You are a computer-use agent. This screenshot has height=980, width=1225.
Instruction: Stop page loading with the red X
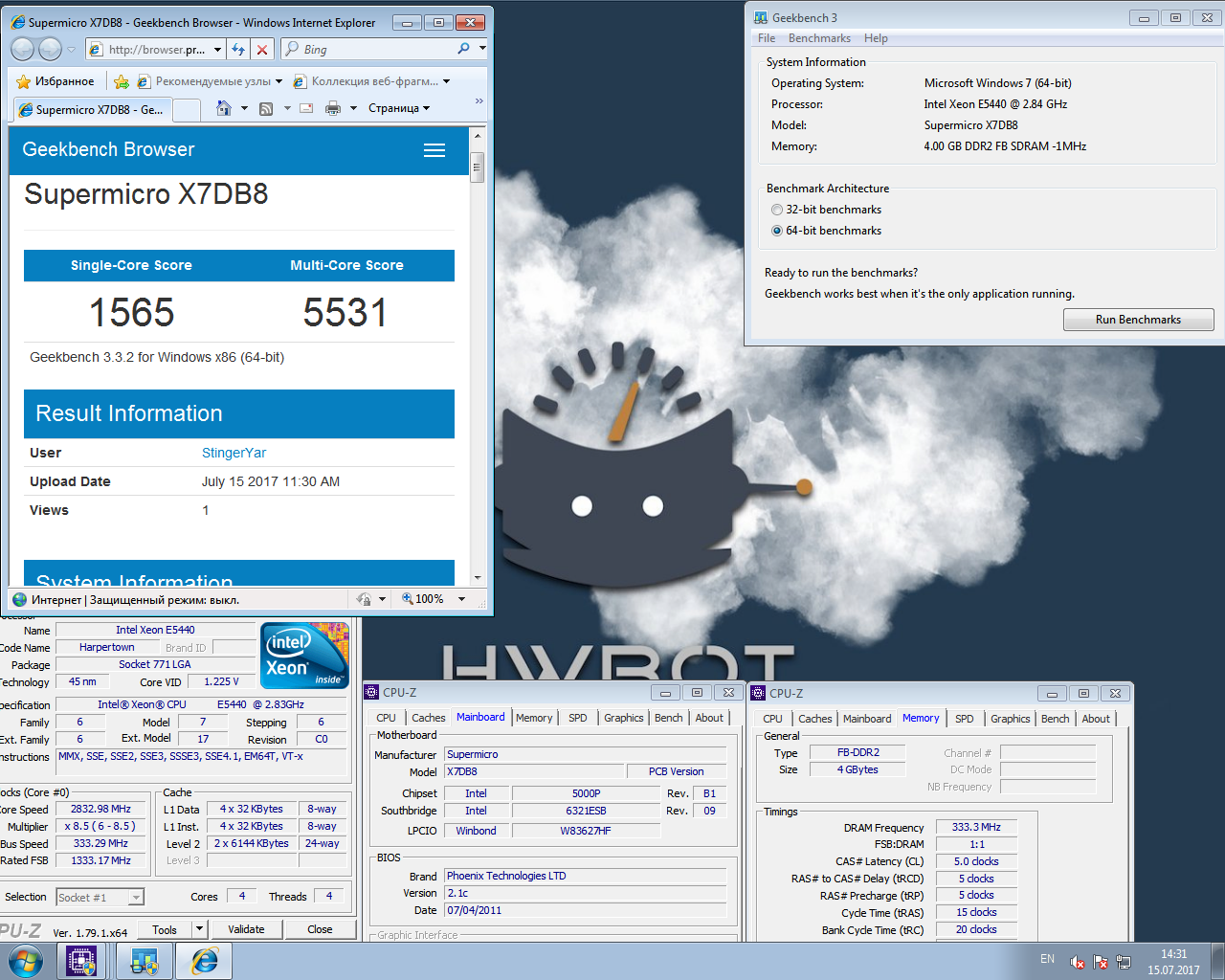tap(262, 49)
